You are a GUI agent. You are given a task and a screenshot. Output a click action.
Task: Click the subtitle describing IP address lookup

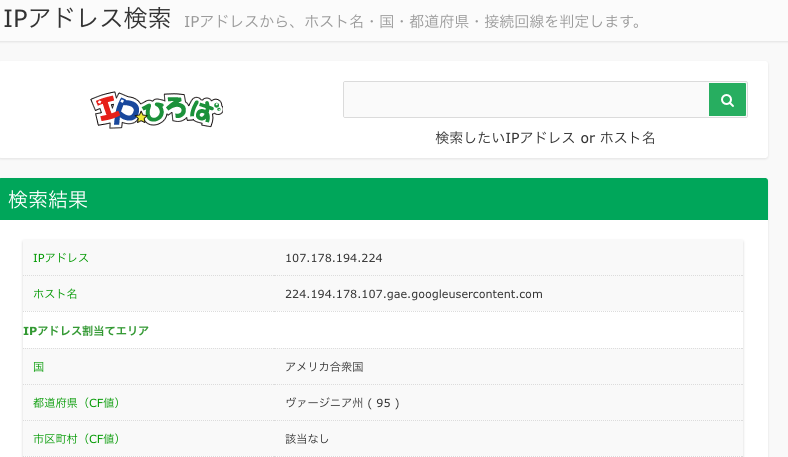pyautogui.click(x=413, y=22)
